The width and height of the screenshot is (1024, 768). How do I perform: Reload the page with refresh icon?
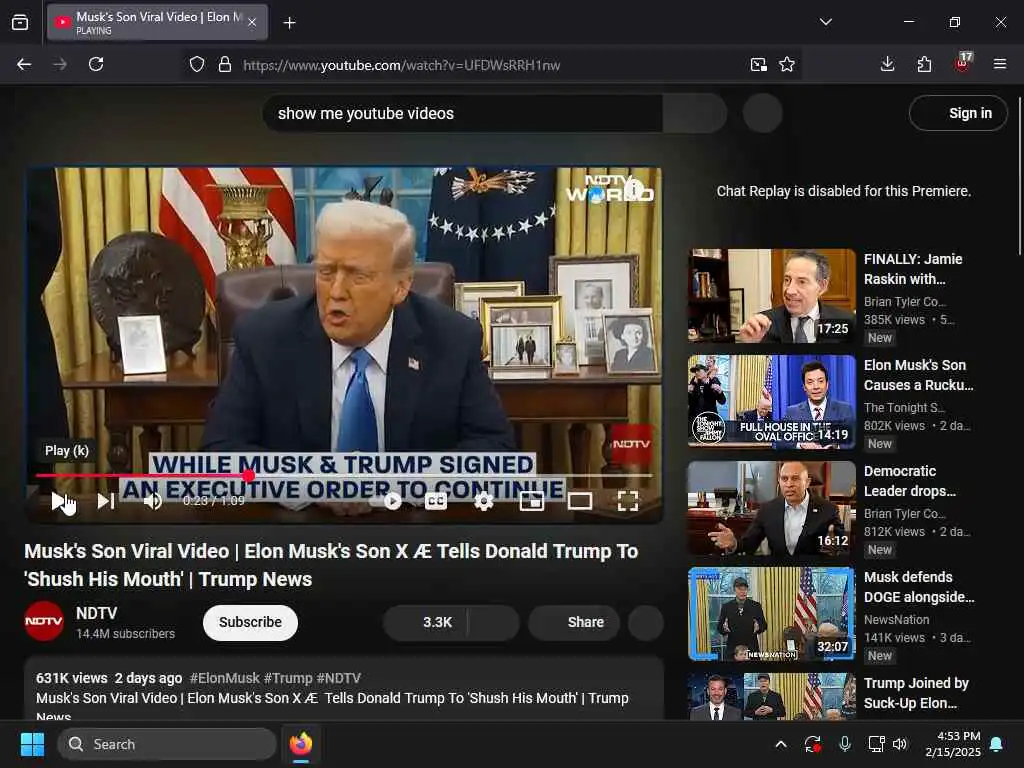click(x=96, y=64)
